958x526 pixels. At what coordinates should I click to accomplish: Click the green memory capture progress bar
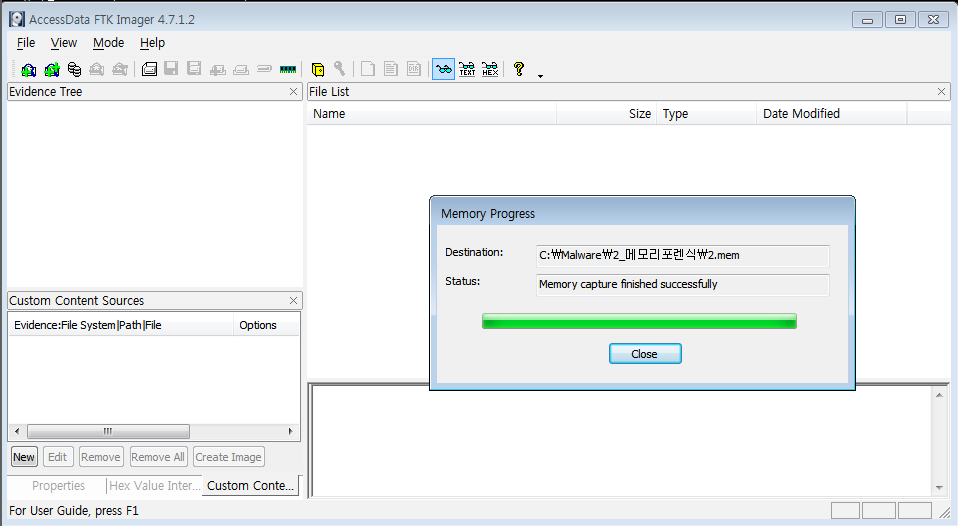tap(639, 321)
